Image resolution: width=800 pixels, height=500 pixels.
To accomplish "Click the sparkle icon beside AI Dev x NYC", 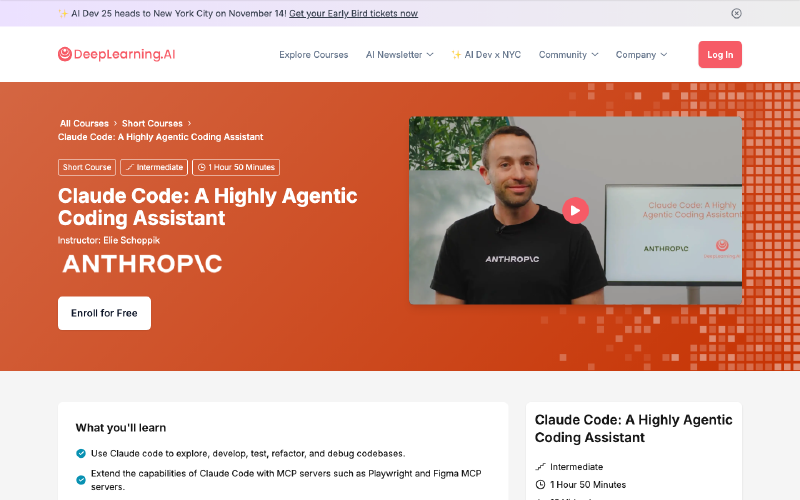I will [x=456, y=55].
